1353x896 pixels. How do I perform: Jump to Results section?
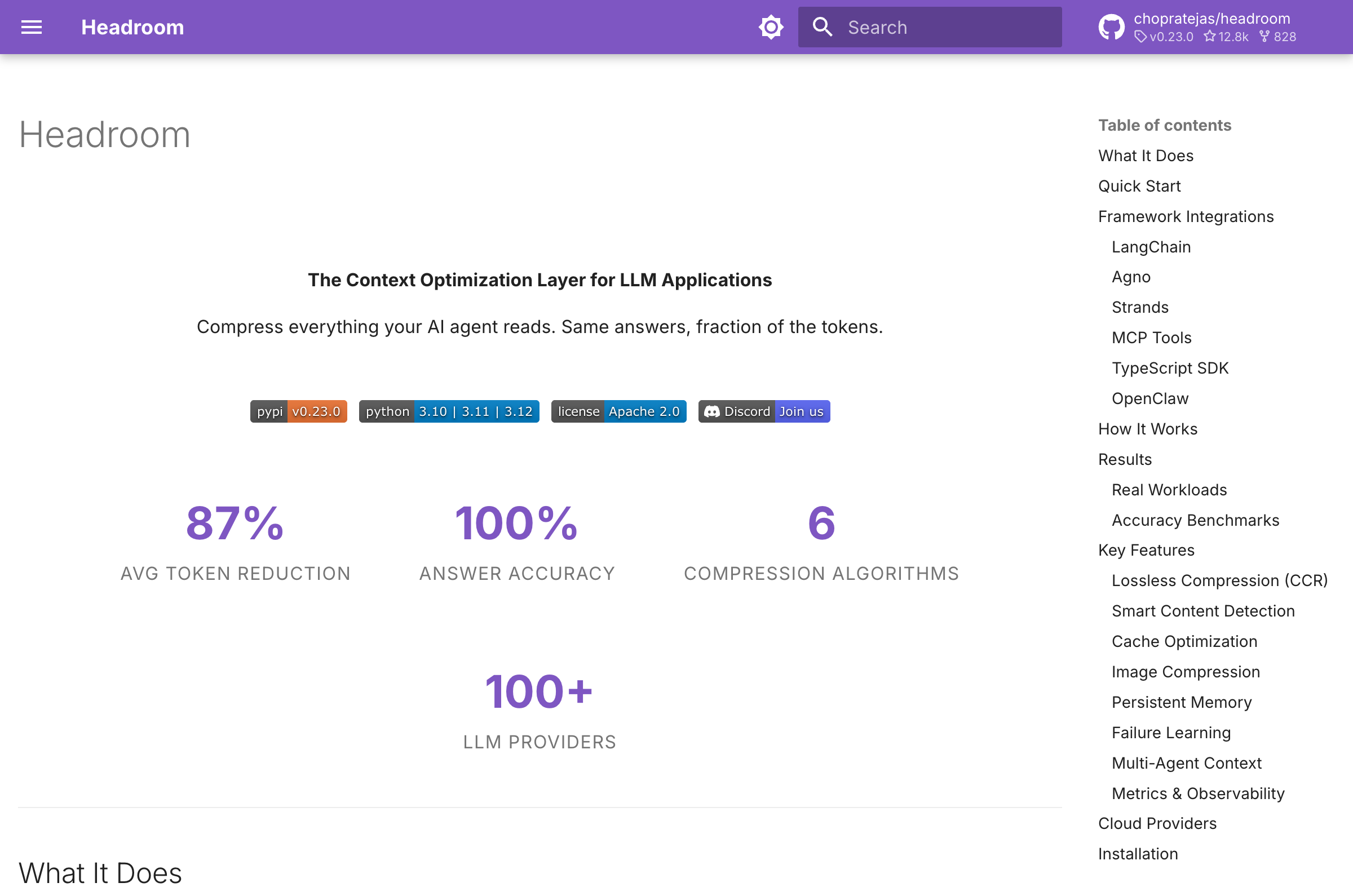[x=1124, y=459]
